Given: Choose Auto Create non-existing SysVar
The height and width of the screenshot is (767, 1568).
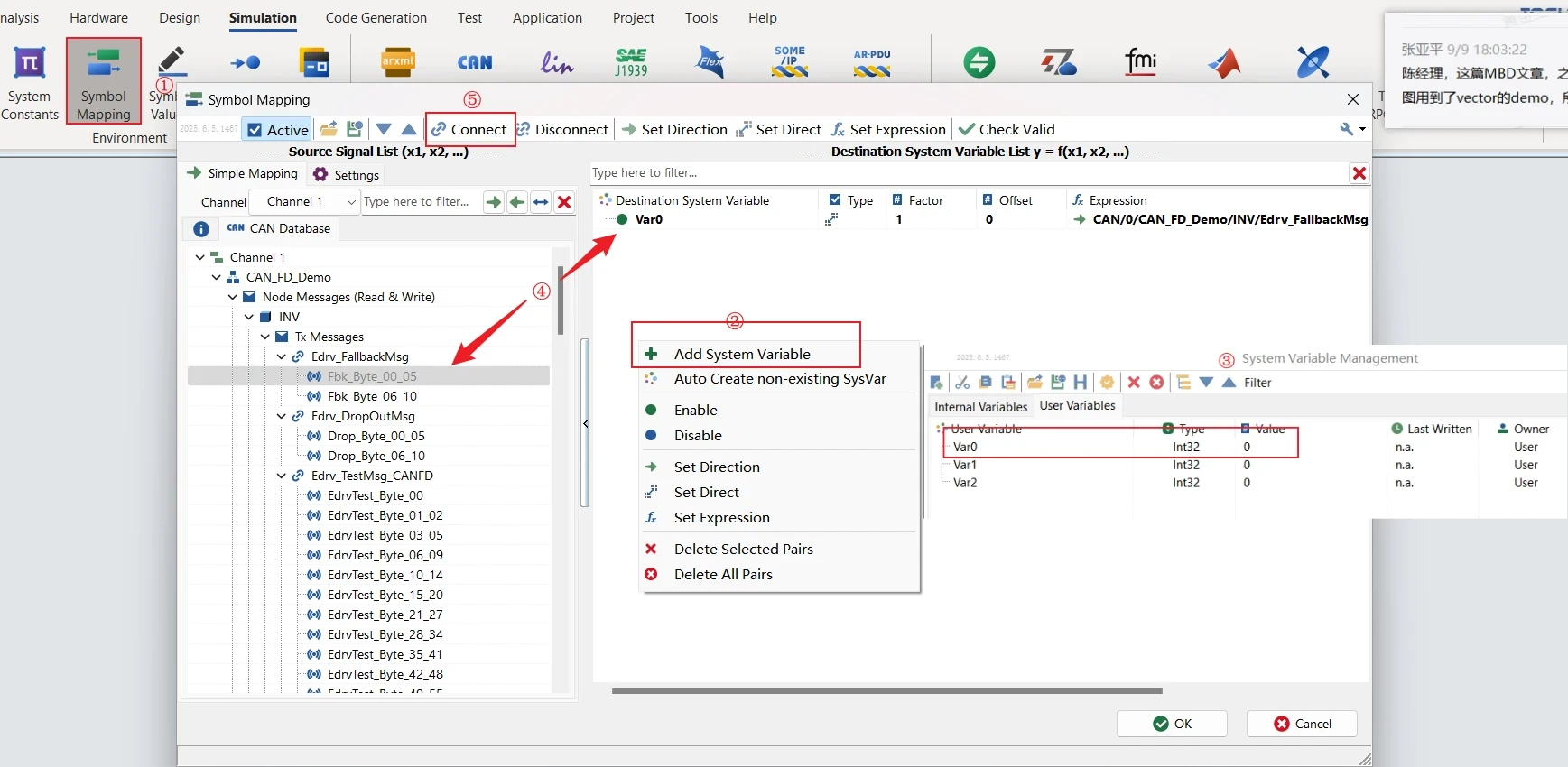Looking at the screenshot, I should (778, 379).
